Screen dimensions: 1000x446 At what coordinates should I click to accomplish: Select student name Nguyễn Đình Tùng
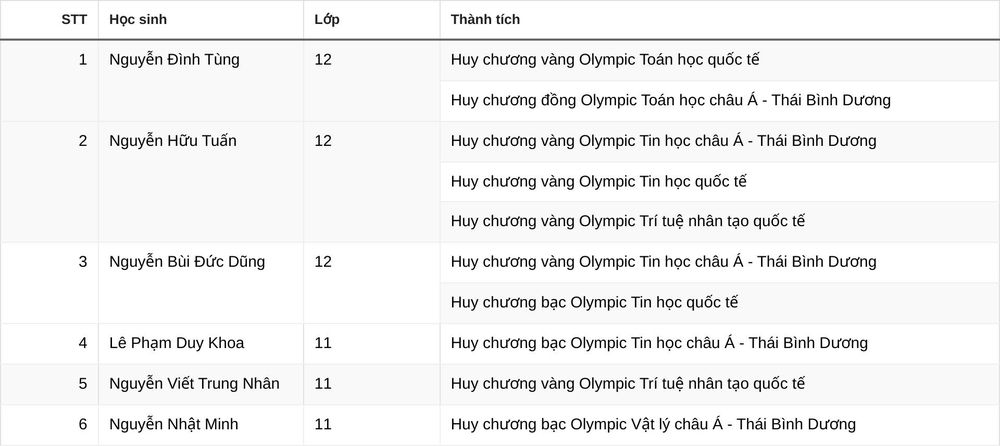click(174, 60)
